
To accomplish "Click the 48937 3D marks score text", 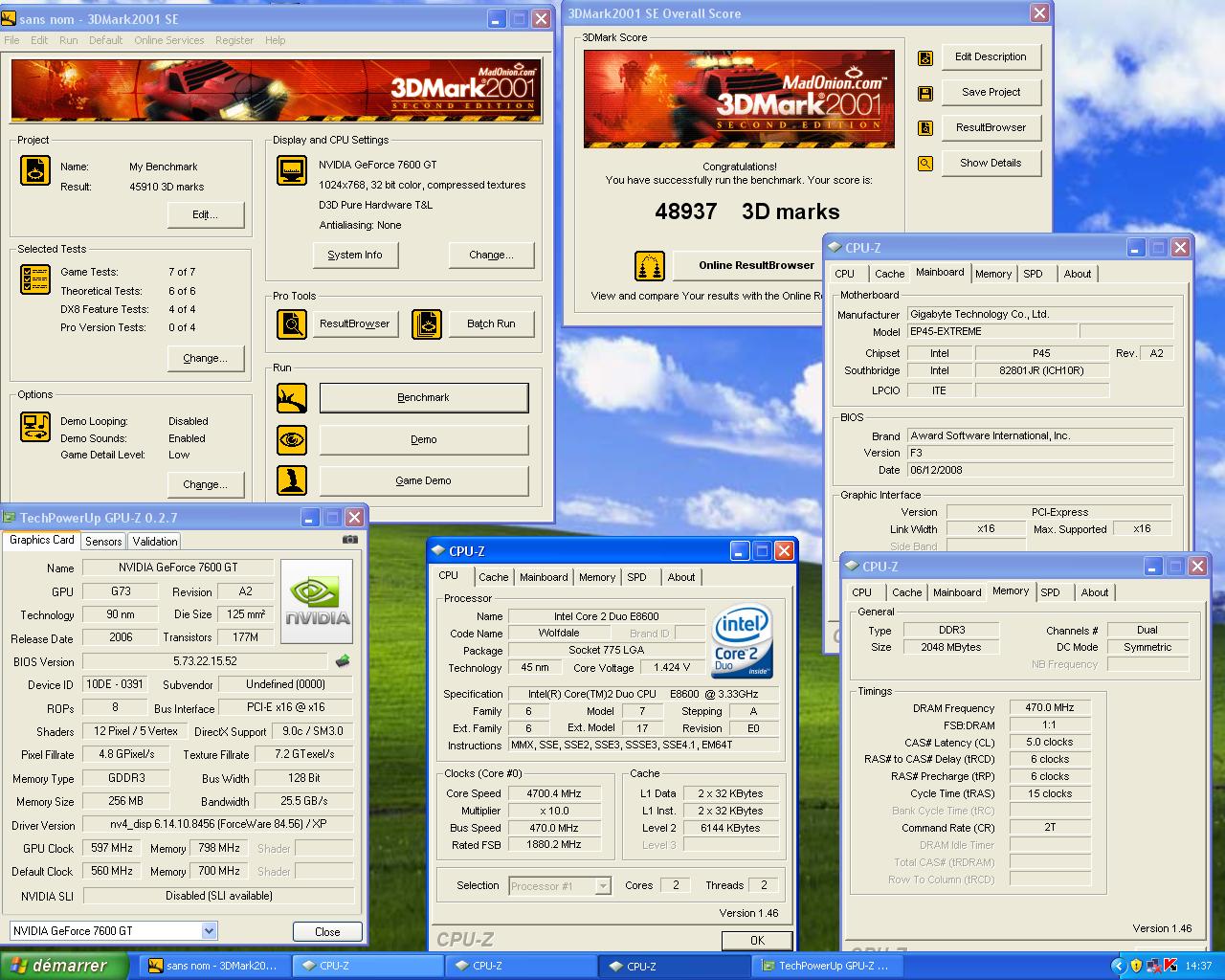I will click(x=747, y=212).
